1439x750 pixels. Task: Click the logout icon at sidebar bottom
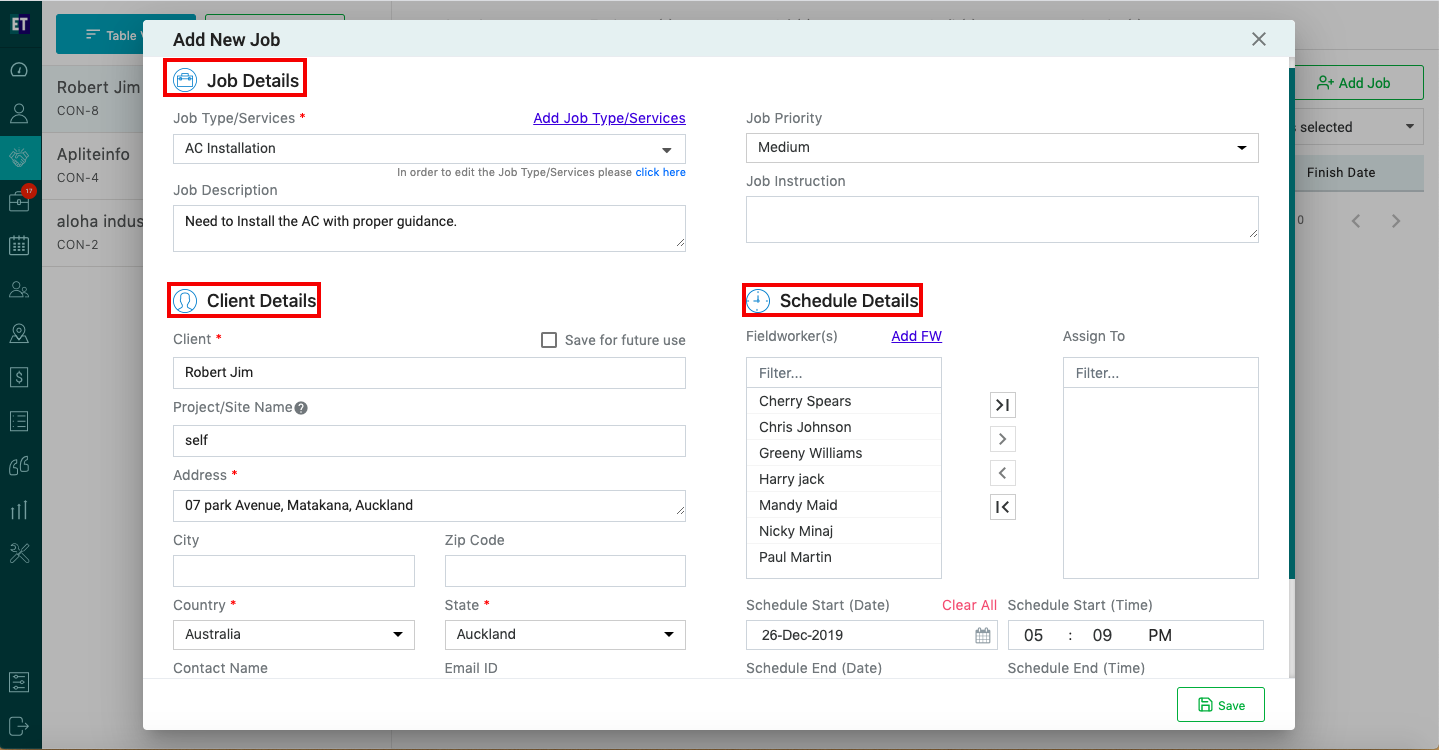coord(19,725)
